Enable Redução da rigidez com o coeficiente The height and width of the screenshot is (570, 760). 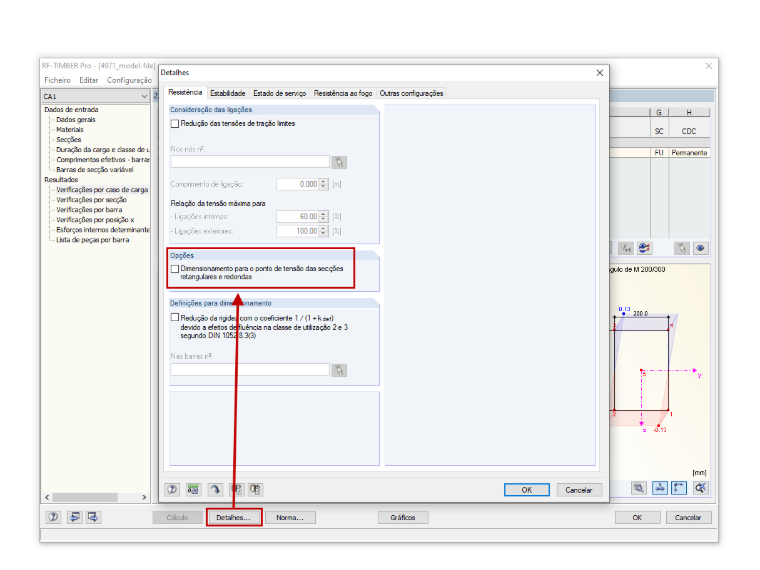[175, 317]
